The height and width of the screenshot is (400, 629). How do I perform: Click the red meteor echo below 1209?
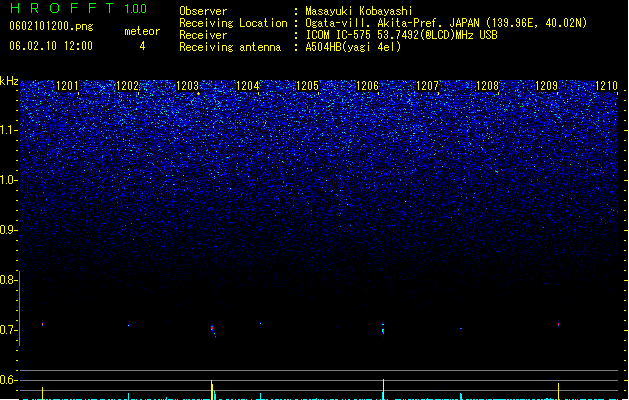click(558, 324)
